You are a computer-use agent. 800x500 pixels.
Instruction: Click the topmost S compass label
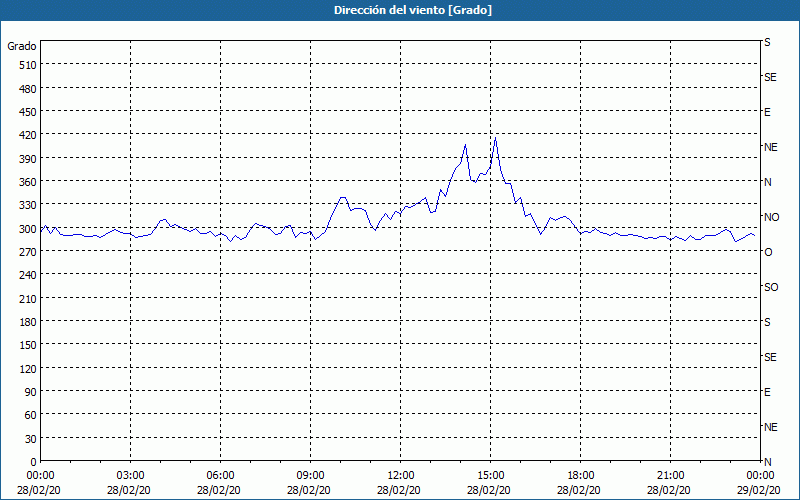[767, 42]
